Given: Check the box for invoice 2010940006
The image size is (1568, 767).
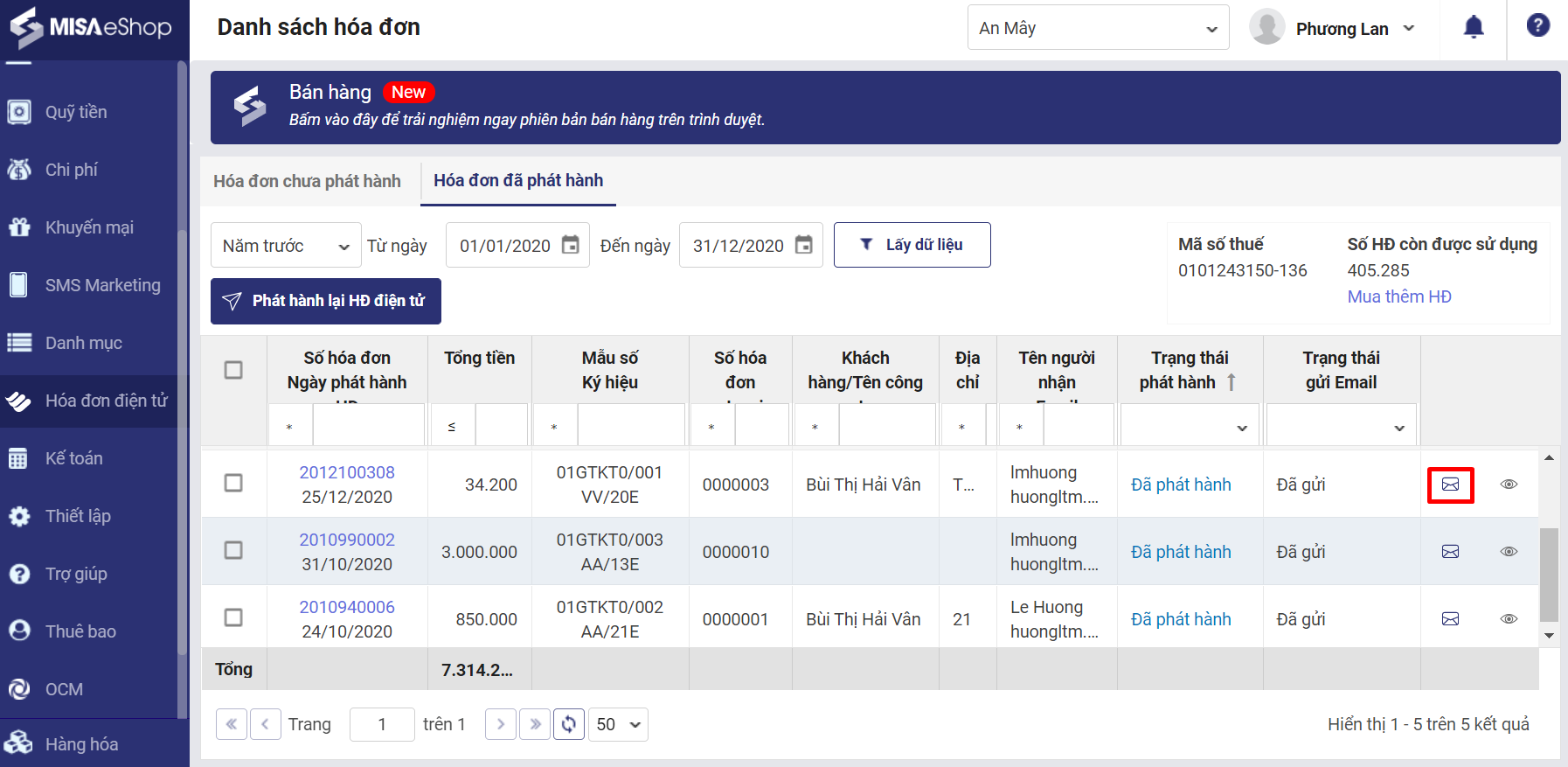Looking at the screenshot, I should (233, 617).
